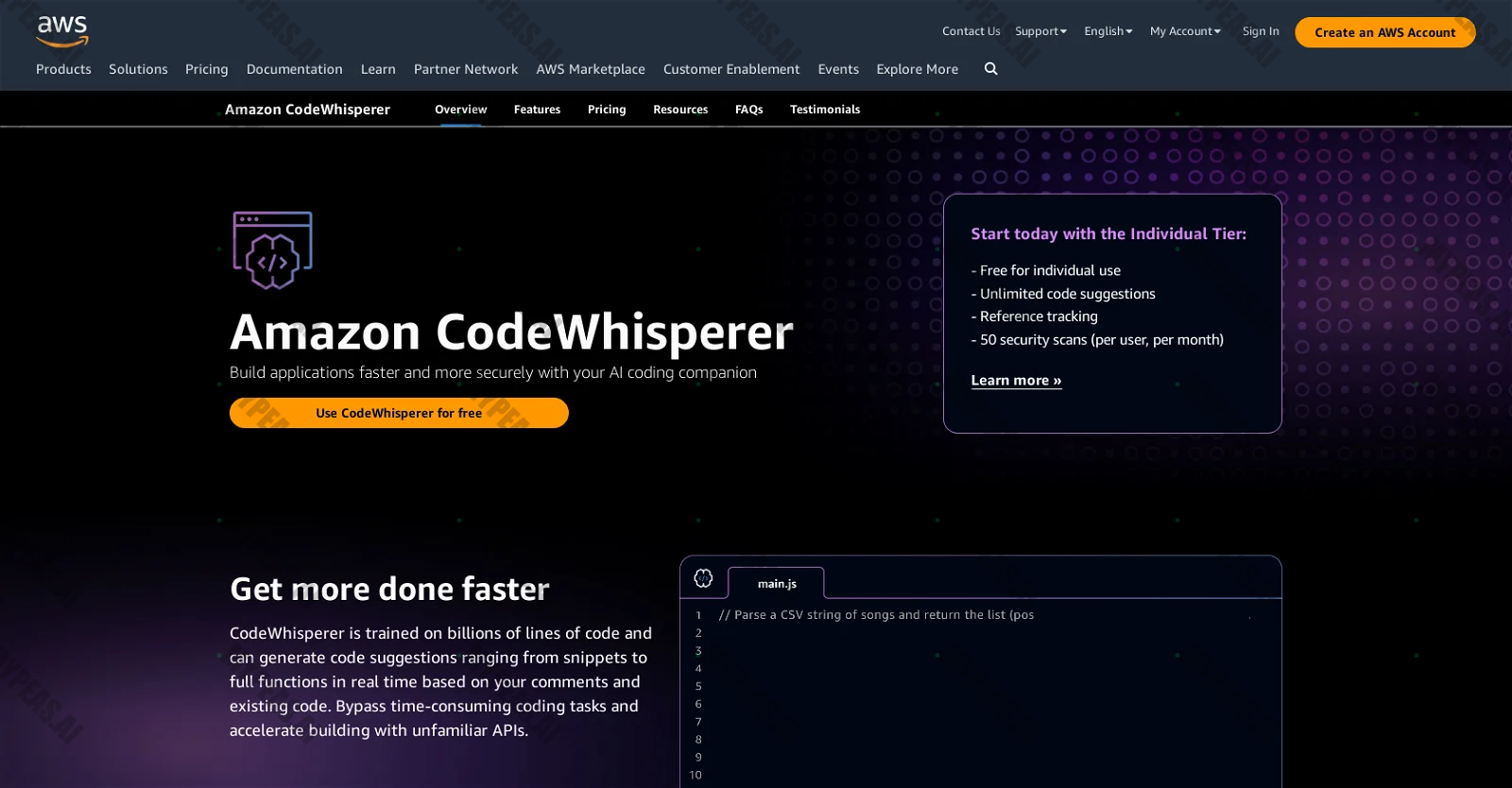Open the Products menu
Viewport: 1512px width, 788px height.
point(63,69)
